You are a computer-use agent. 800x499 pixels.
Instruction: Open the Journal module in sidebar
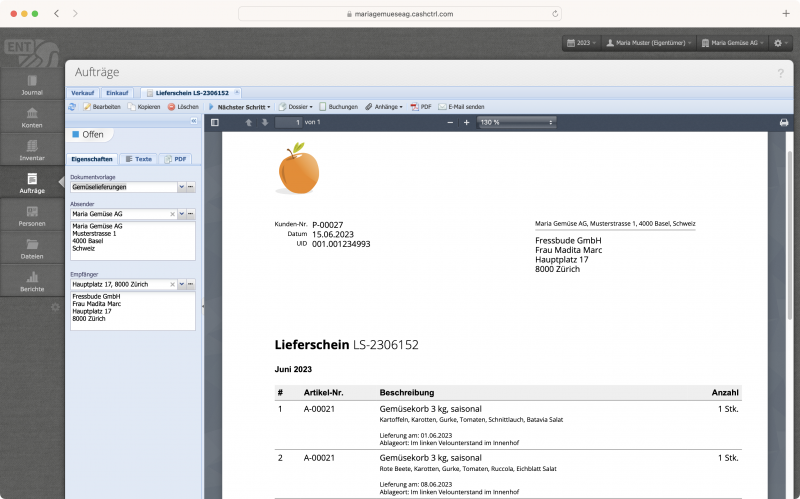point(32,85)
